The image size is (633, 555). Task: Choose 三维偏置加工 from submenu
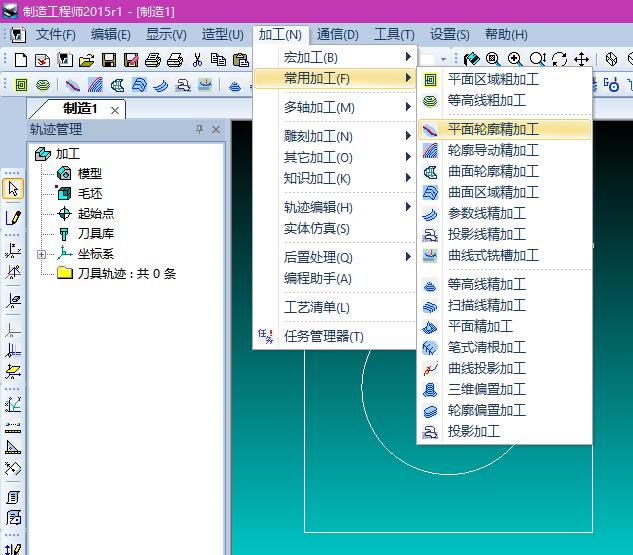click(x=505, y=389)
